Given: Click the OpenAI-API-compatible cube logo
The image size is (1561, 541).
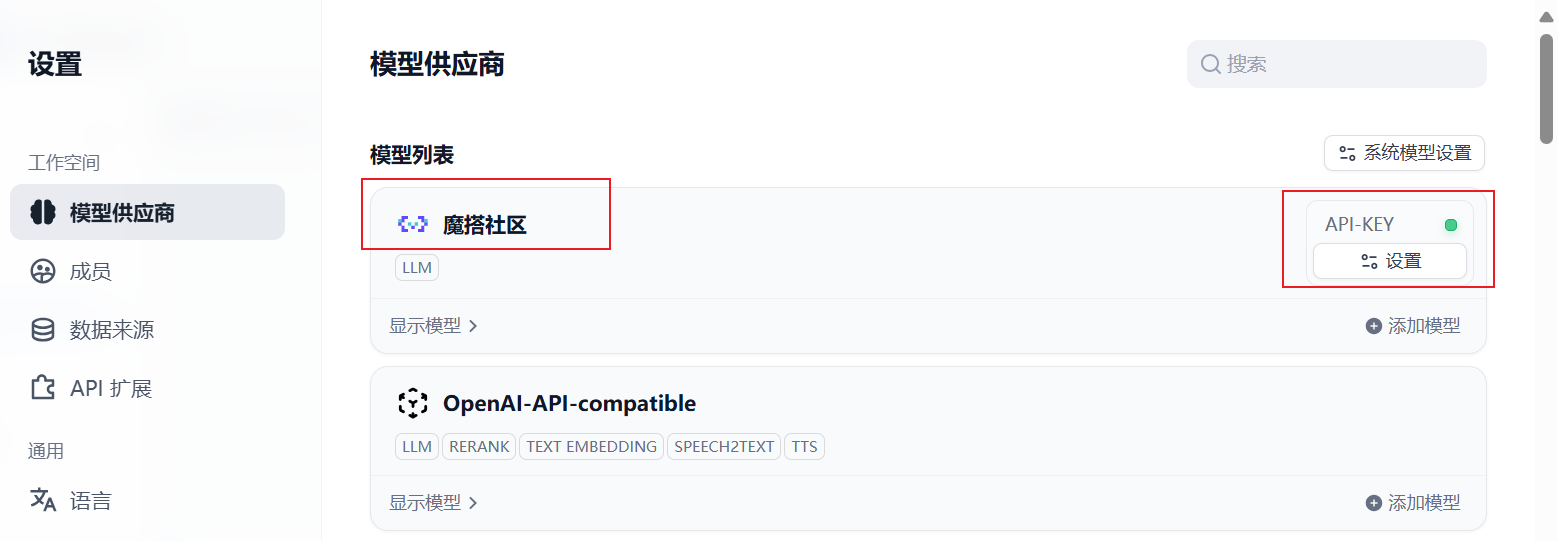Looking at the screenshot, I should (412, 403).
